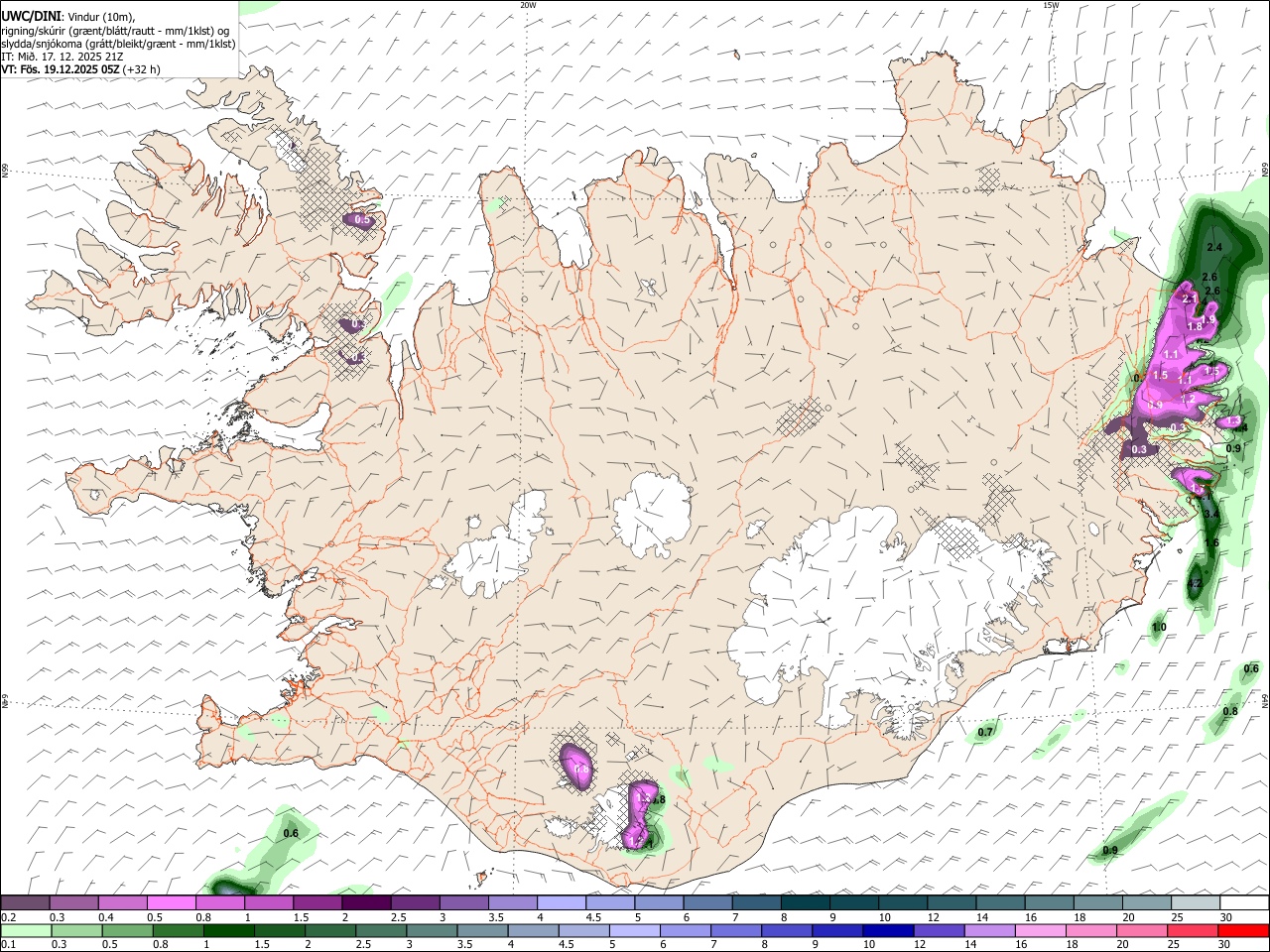The height and width of the screenshot is (952, 1270).
Task: Click the 0.8 map value near the right edge
Action: 1230,711
